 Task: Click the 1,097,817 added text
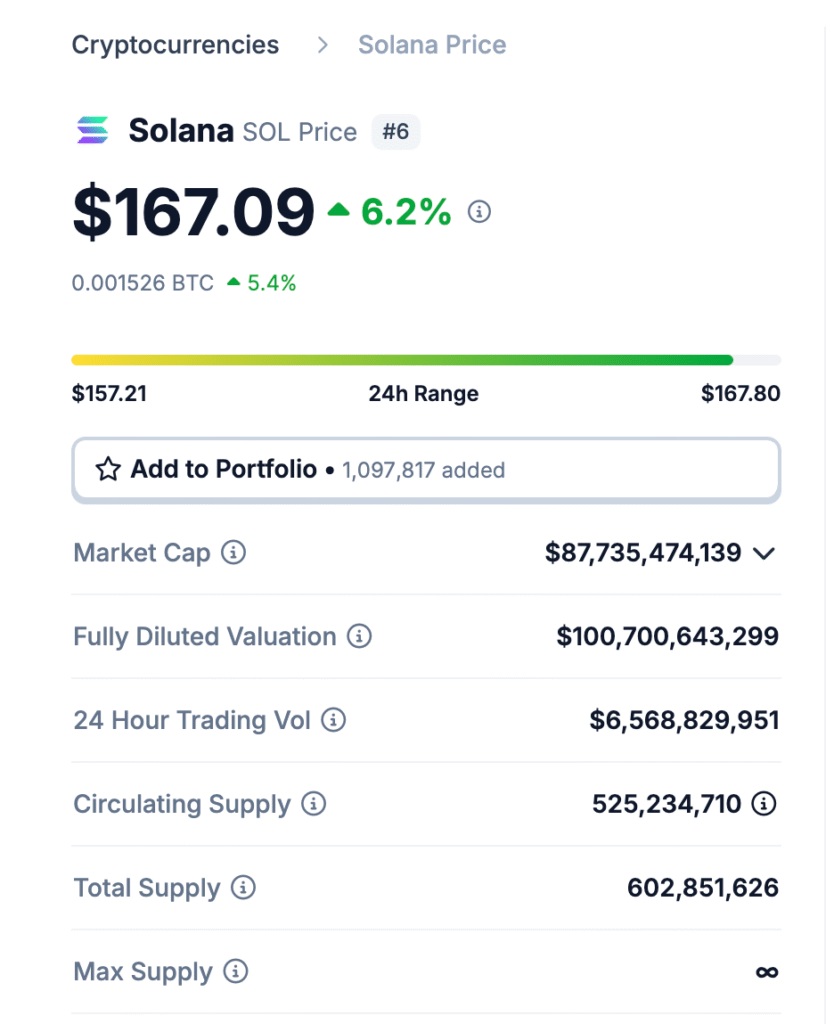coord(424,470)
